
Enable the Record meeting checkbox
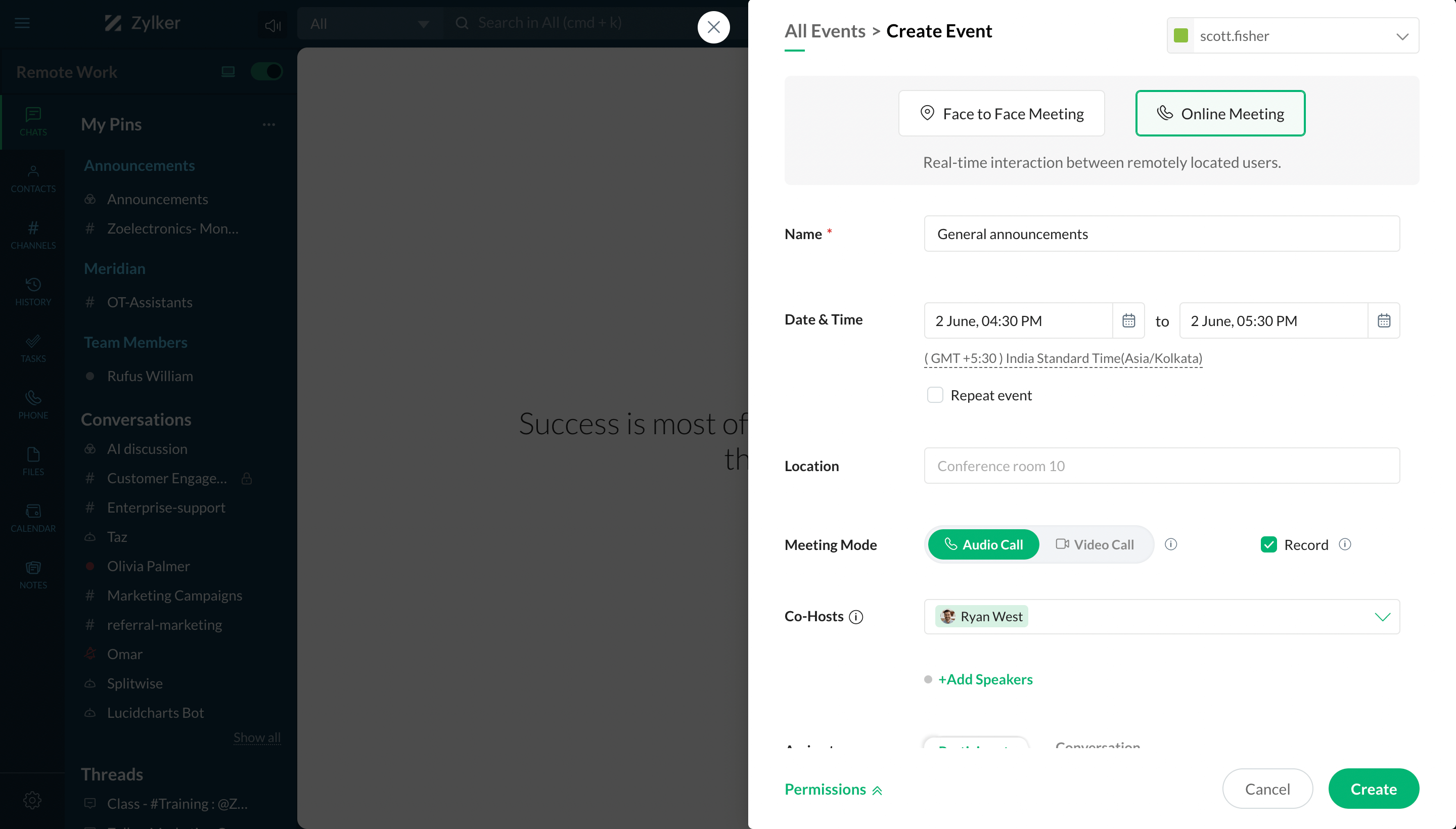click(x=1269, y=544)
